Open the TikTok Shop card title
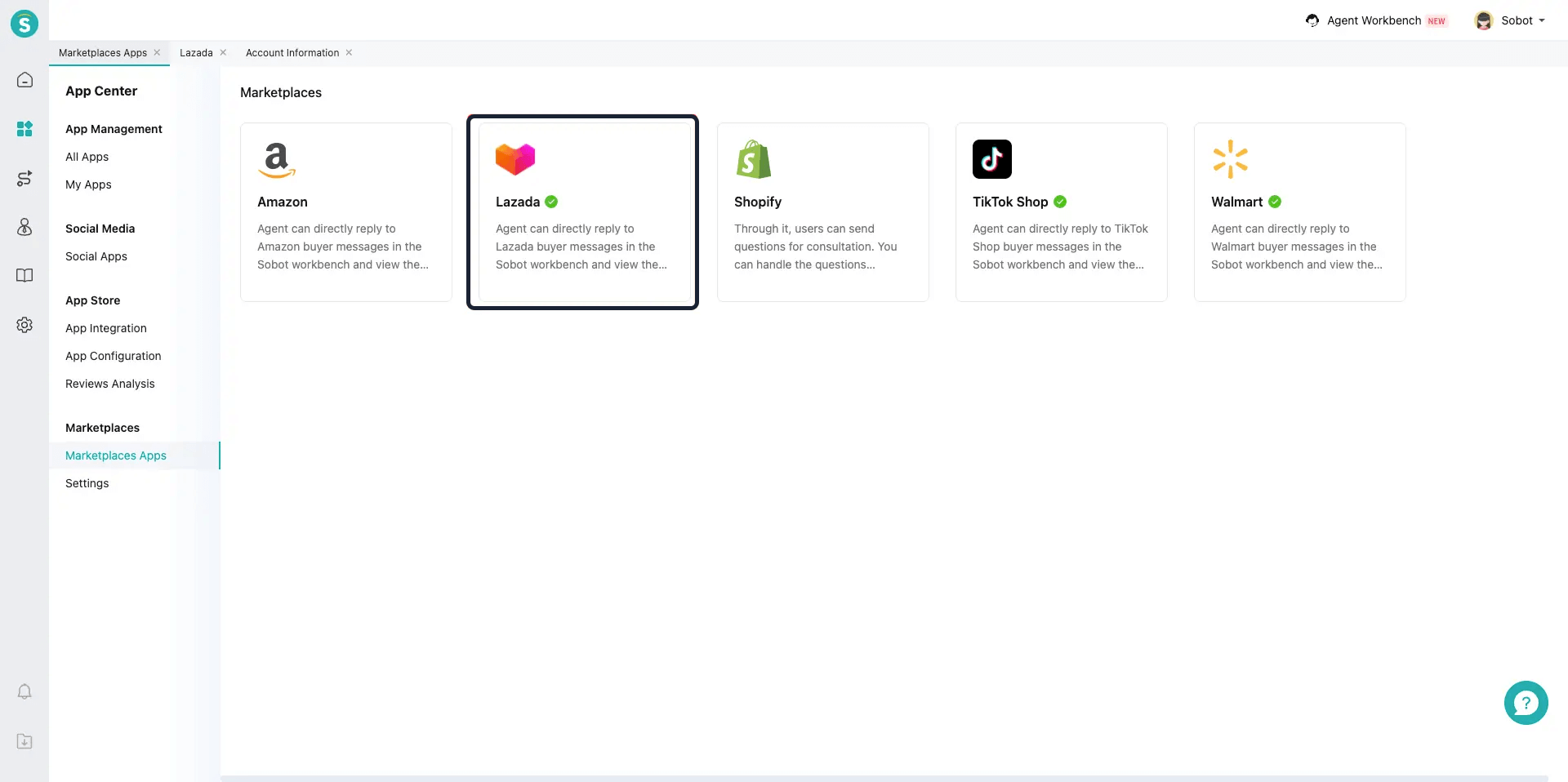 pos(1010,202)
